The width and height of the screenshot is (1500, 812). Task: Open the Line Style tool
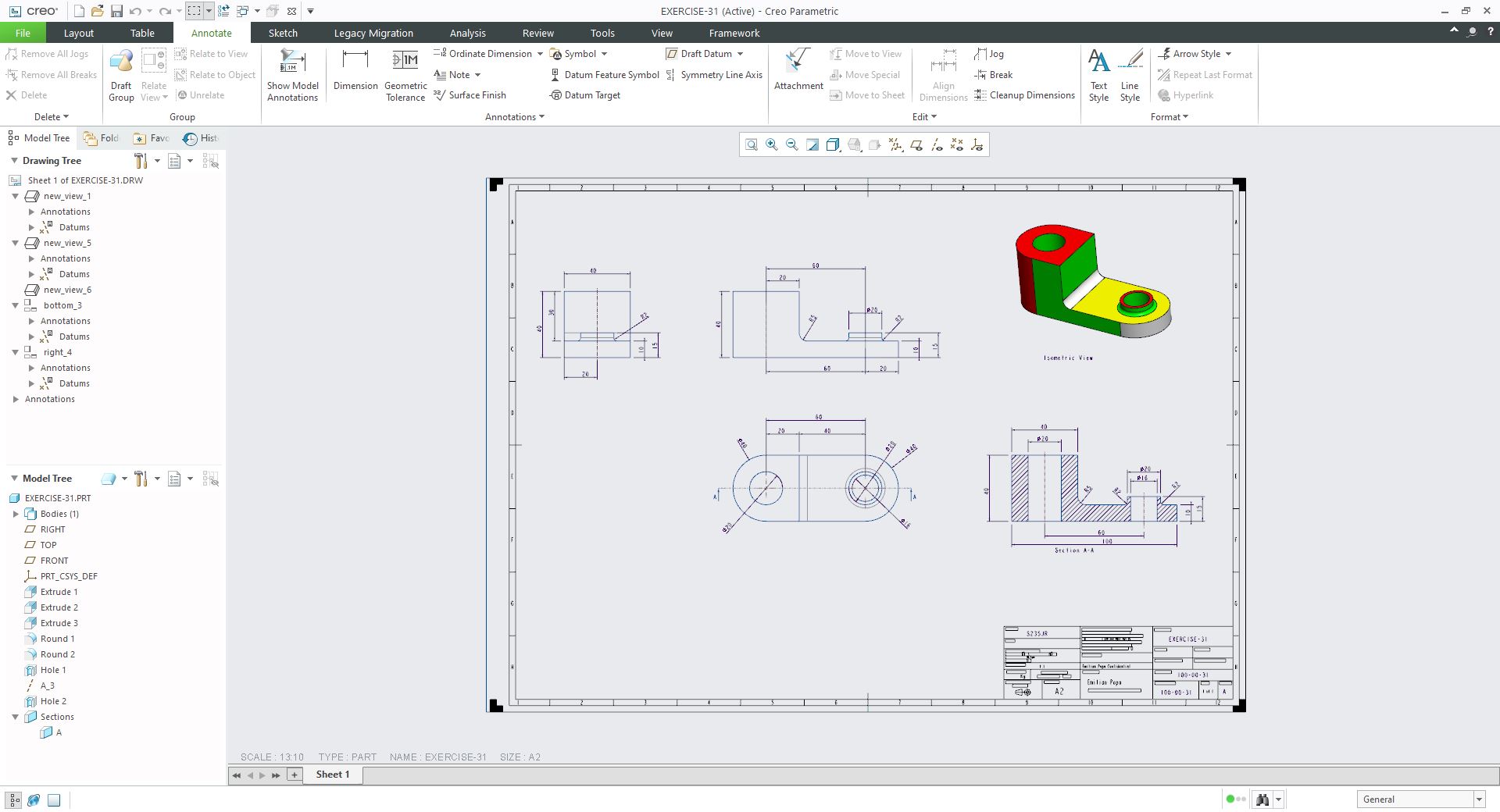(x=1130, y=75)
